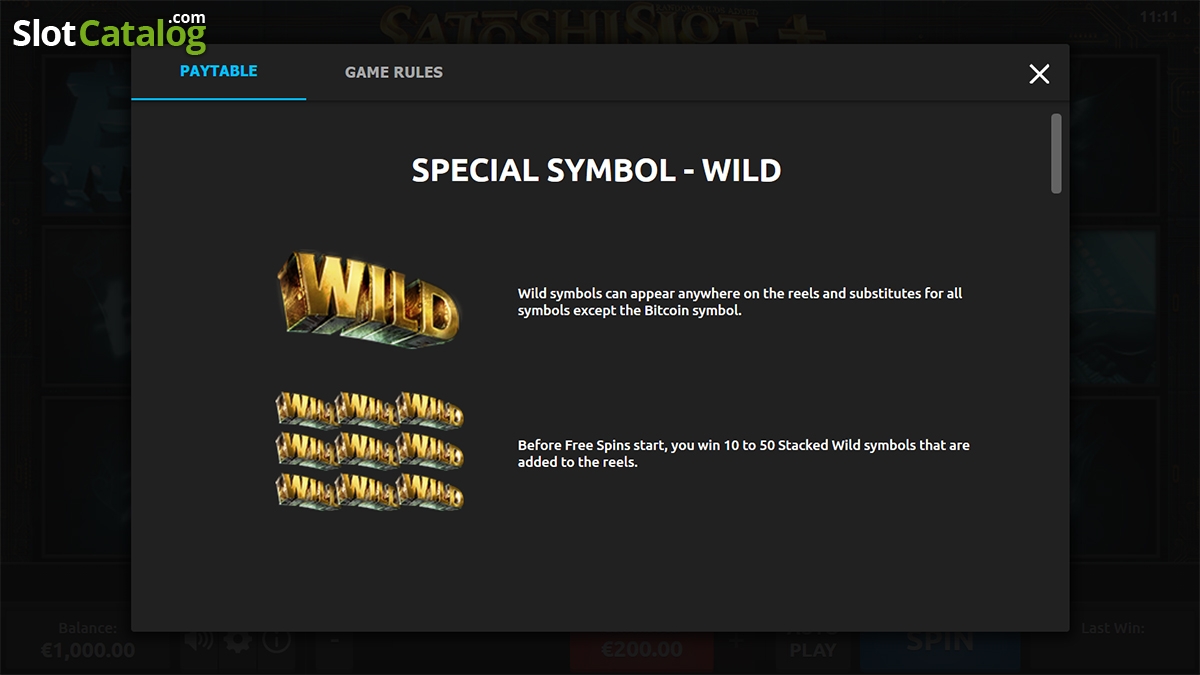Image resolution: width=1200 pixels, height=675 pixels.
Task: Click the €1,000.00 balance display
Action: pos(88,650)
